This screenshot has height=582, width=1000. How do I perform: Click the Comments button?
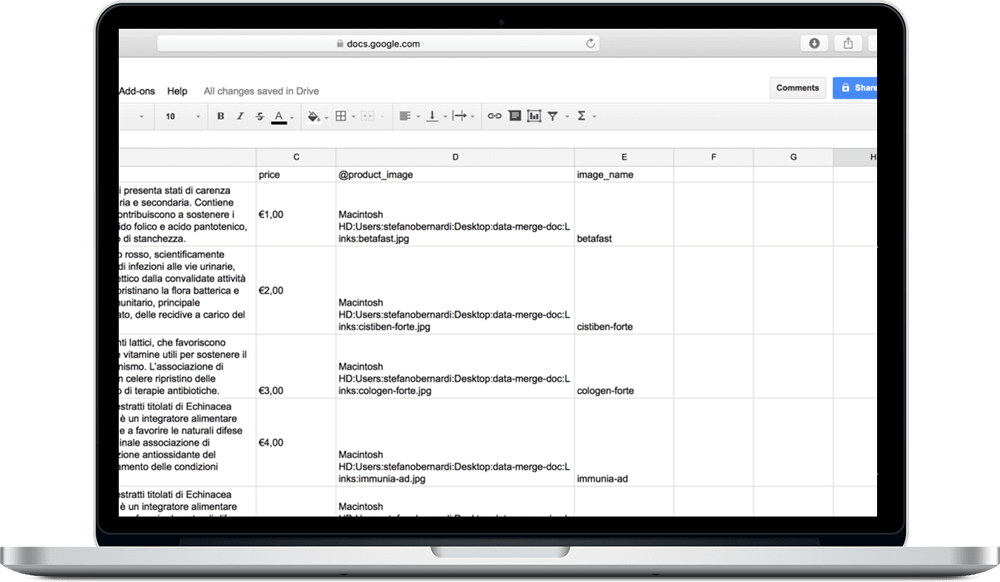797,88
